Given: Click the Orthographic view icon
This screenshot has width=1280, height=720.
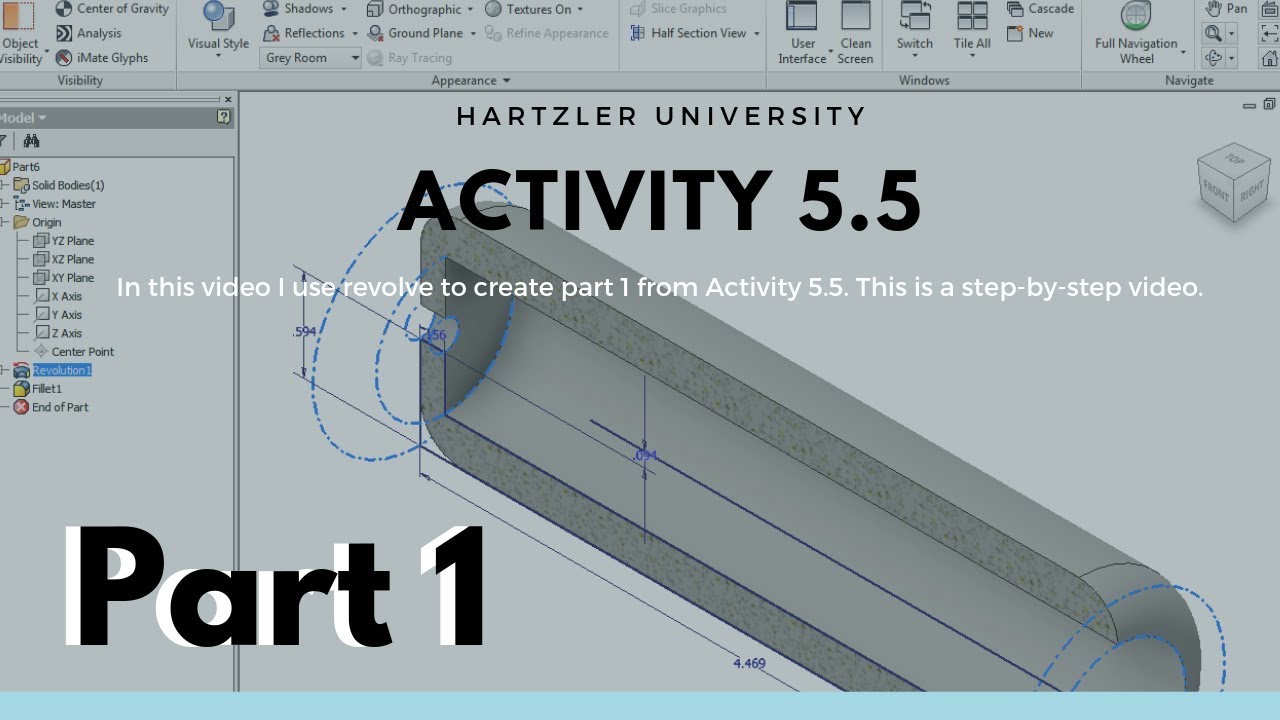Looking at the screenshot, I should [x=375, y=9].
